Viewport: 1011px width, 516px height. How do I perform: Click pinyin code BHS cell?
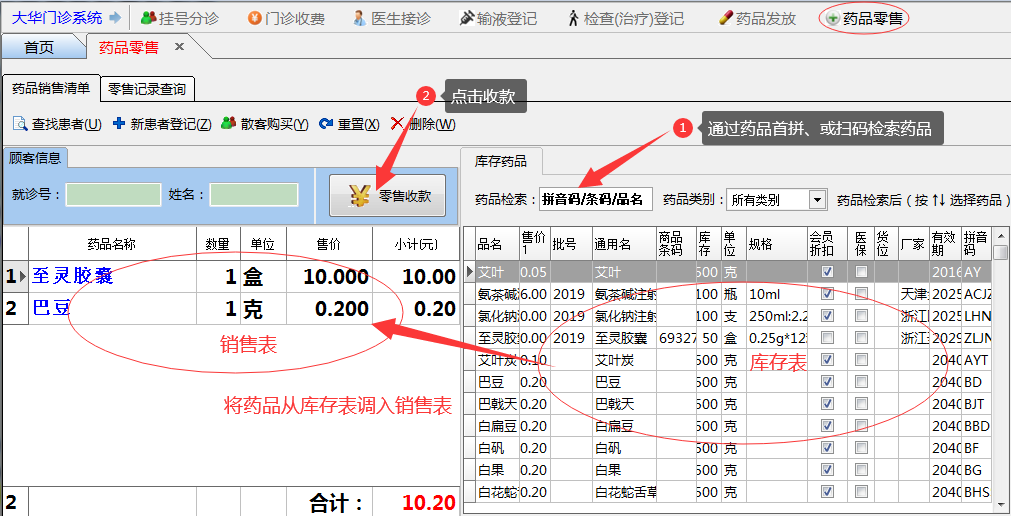pos(976,491)
